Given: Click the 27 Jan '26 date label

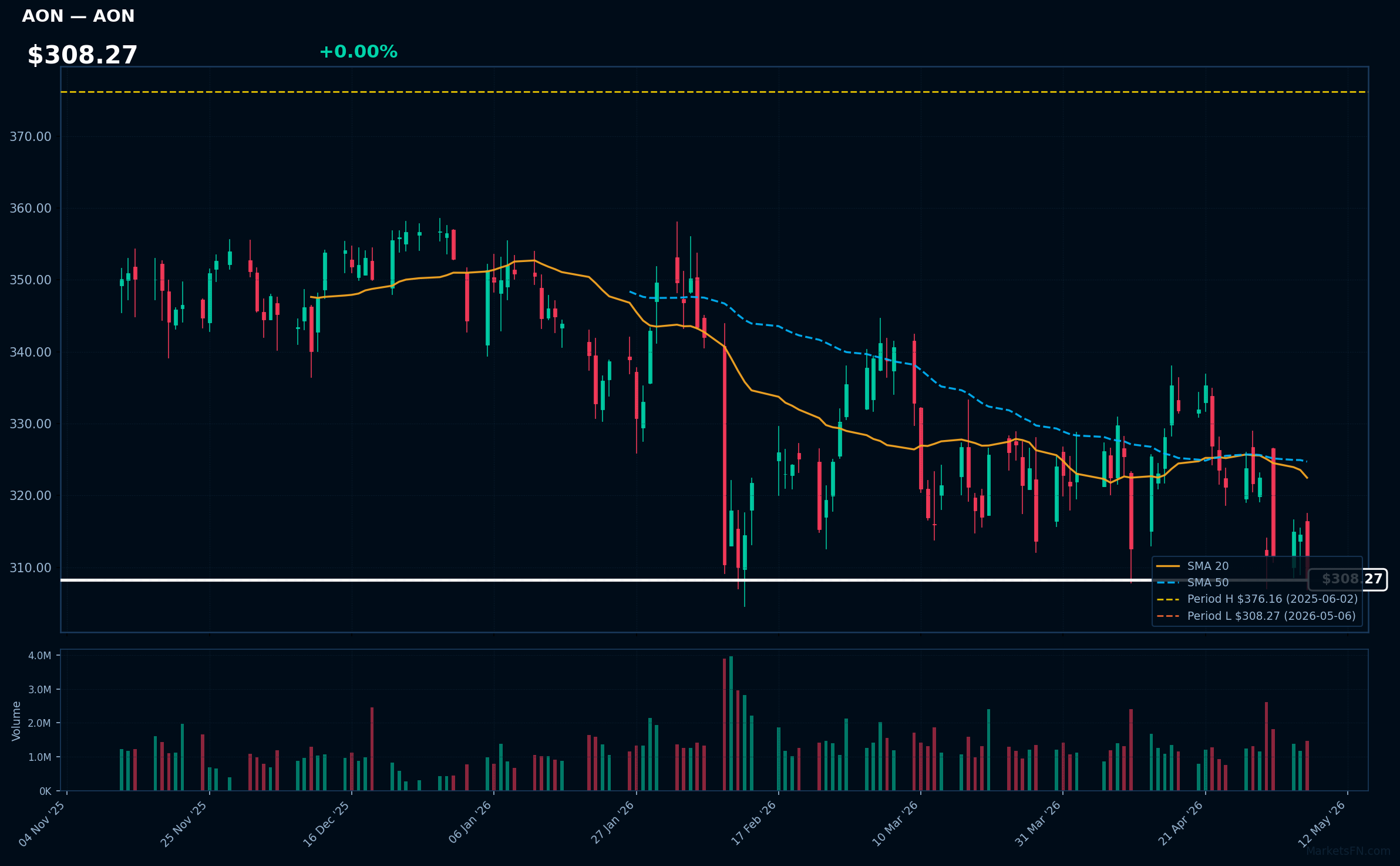Looking at the screenshot, I should point(612,823).
